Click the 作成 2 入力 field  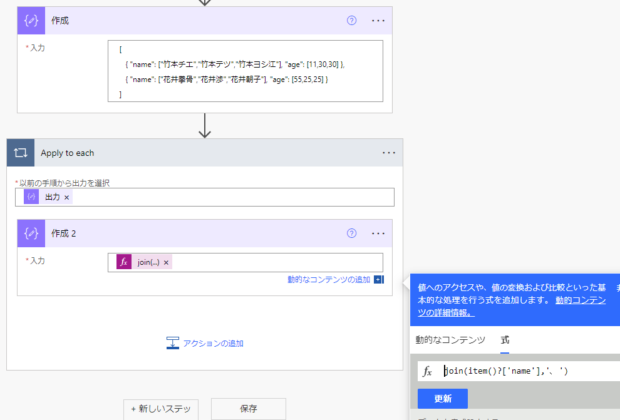(245, 263)
